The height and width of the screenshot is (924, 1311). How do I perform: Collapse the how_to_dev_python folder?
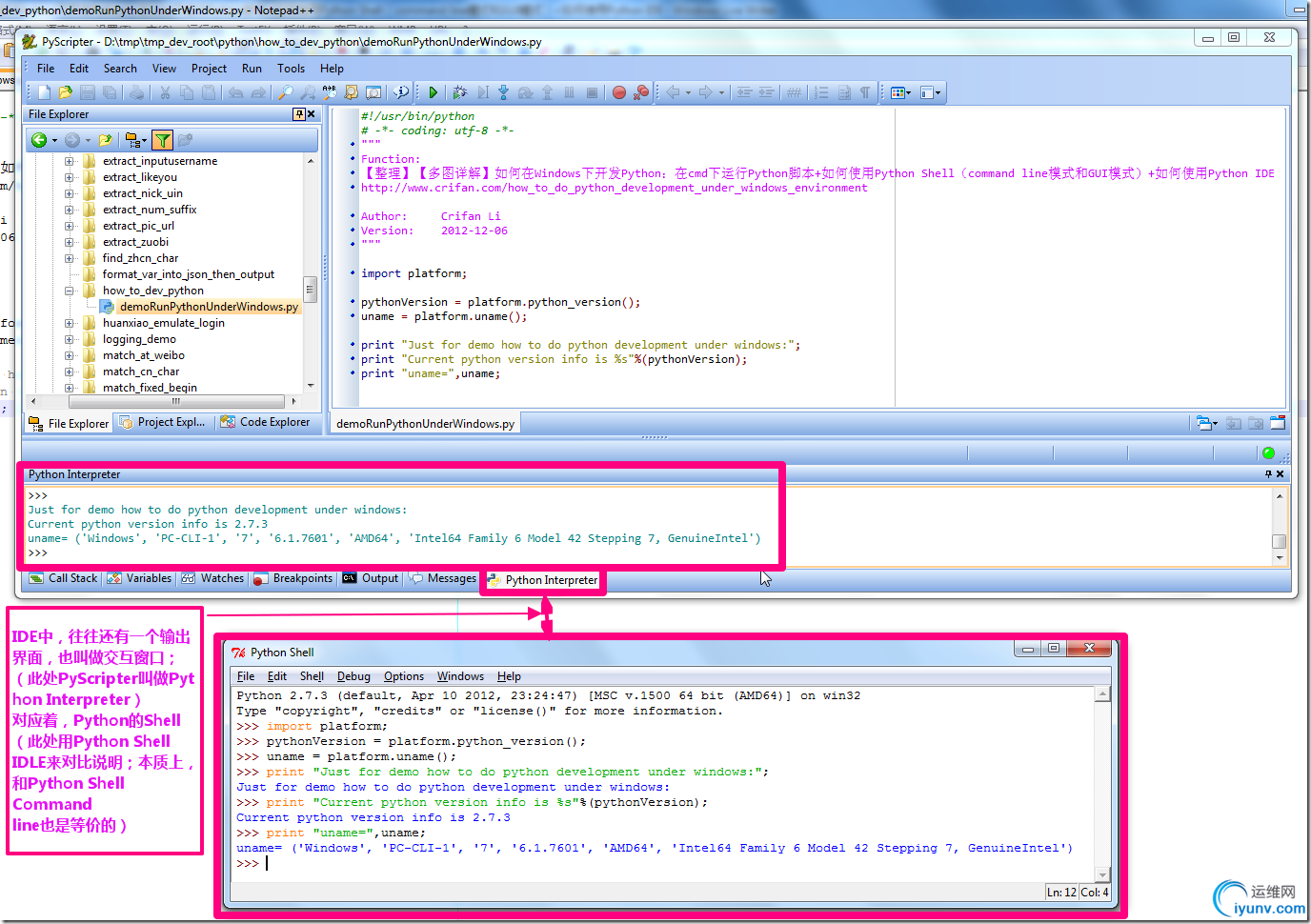coord(70,291)
